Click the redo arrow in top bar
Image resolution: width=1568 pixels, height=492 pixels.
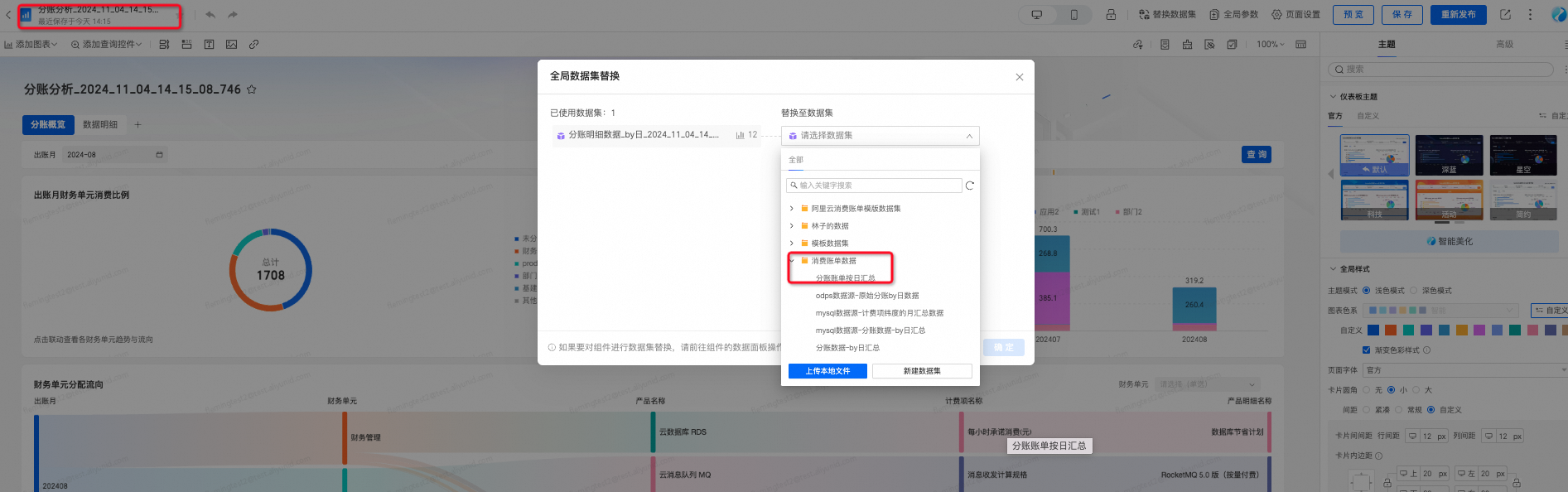coord(233,15)
